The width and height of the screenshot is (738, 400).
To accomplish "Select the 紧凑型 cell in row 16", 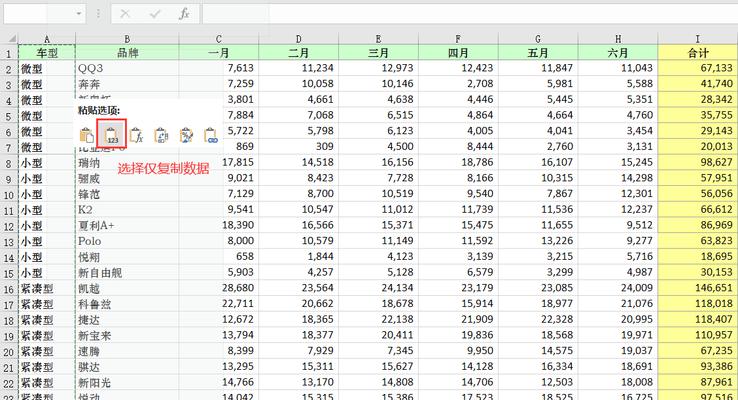I will 47,288.
